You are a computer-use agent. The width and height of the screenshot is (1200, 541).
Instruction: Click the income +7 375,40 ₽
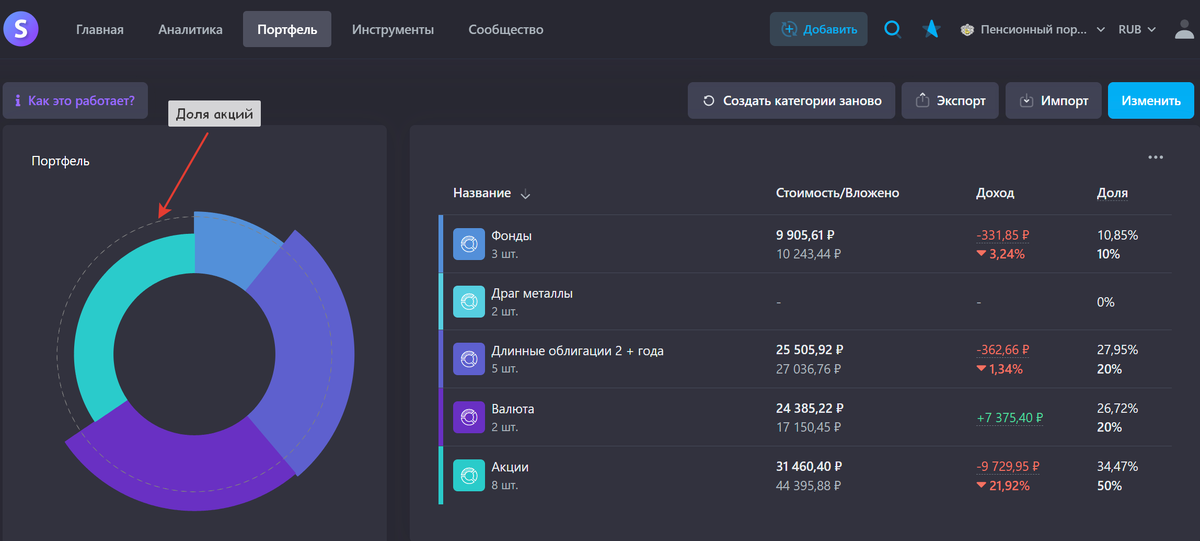pyautogui.click(x=1011, y=417)
